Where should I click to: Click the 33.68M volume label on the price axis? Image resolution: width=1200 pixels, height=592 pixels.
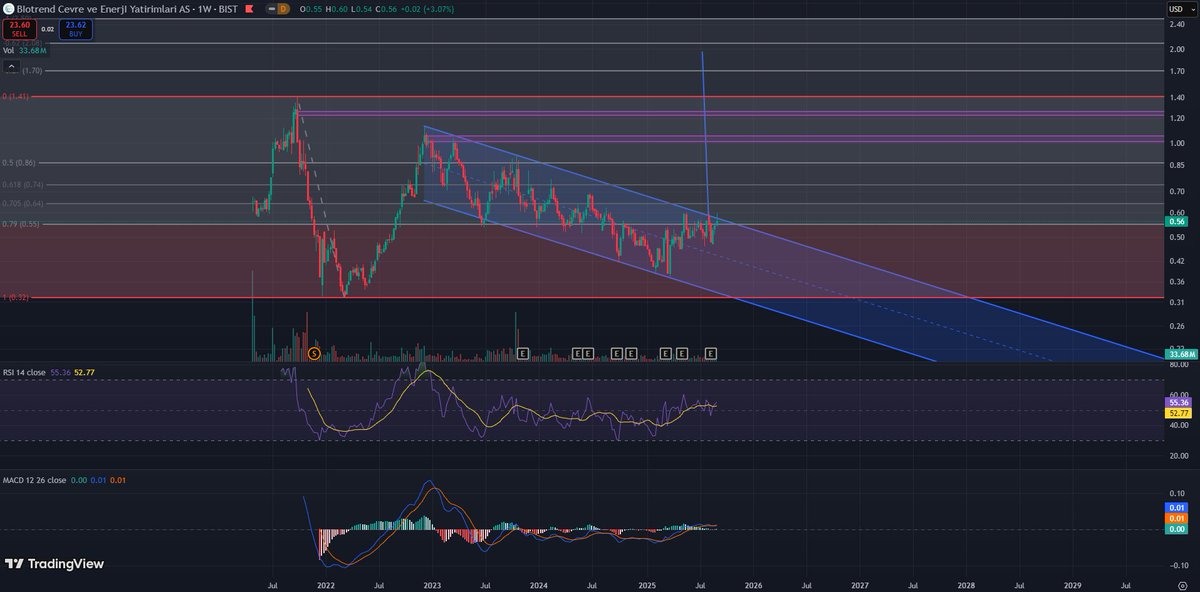pos(1182,353)
